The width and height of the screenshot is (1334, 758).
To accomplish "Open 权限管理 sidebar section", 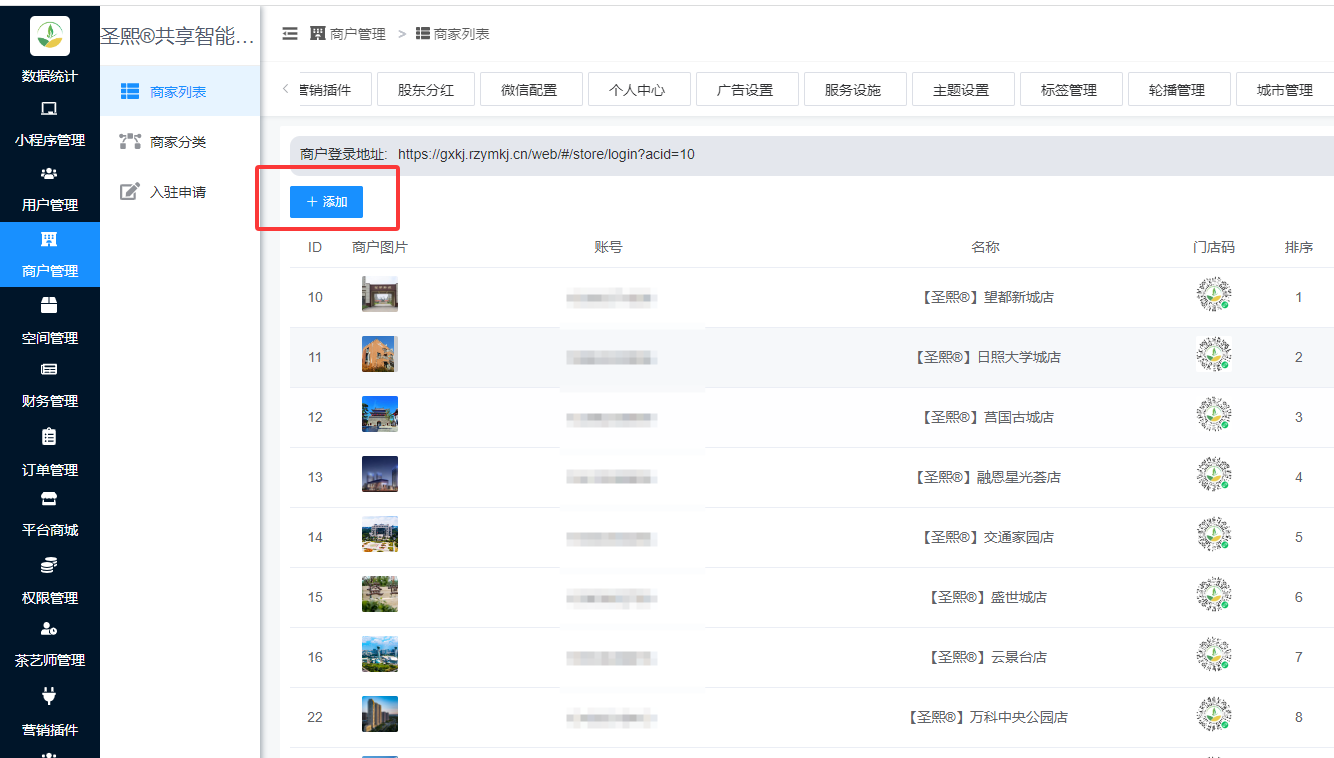I will (x=50, y=582).
